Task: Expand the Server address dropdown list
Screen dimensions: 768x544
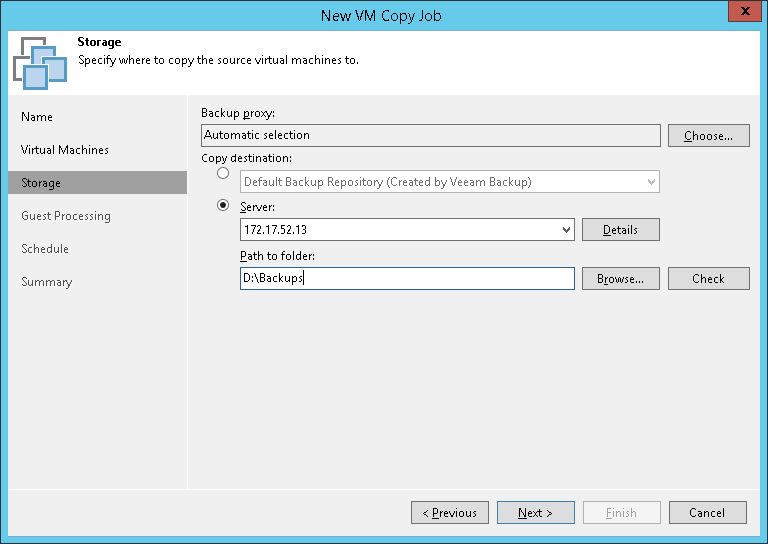Action: [566, 230]
